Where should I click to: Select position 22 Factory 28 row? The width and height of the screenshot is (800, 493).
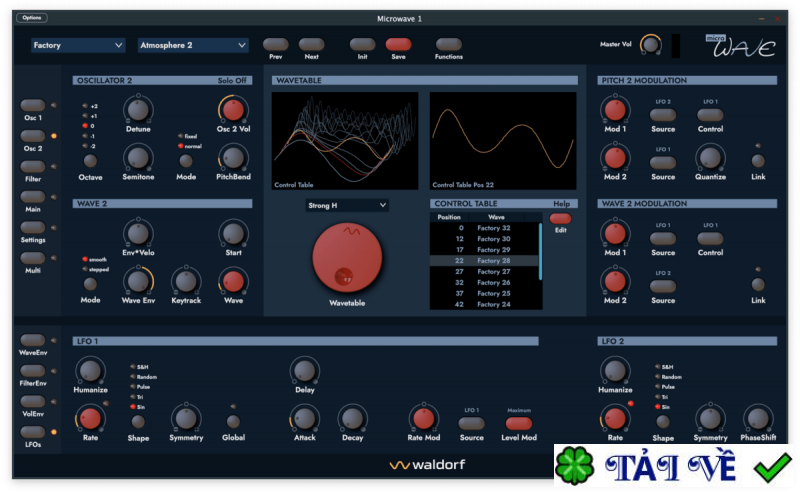tap(485, 261)
